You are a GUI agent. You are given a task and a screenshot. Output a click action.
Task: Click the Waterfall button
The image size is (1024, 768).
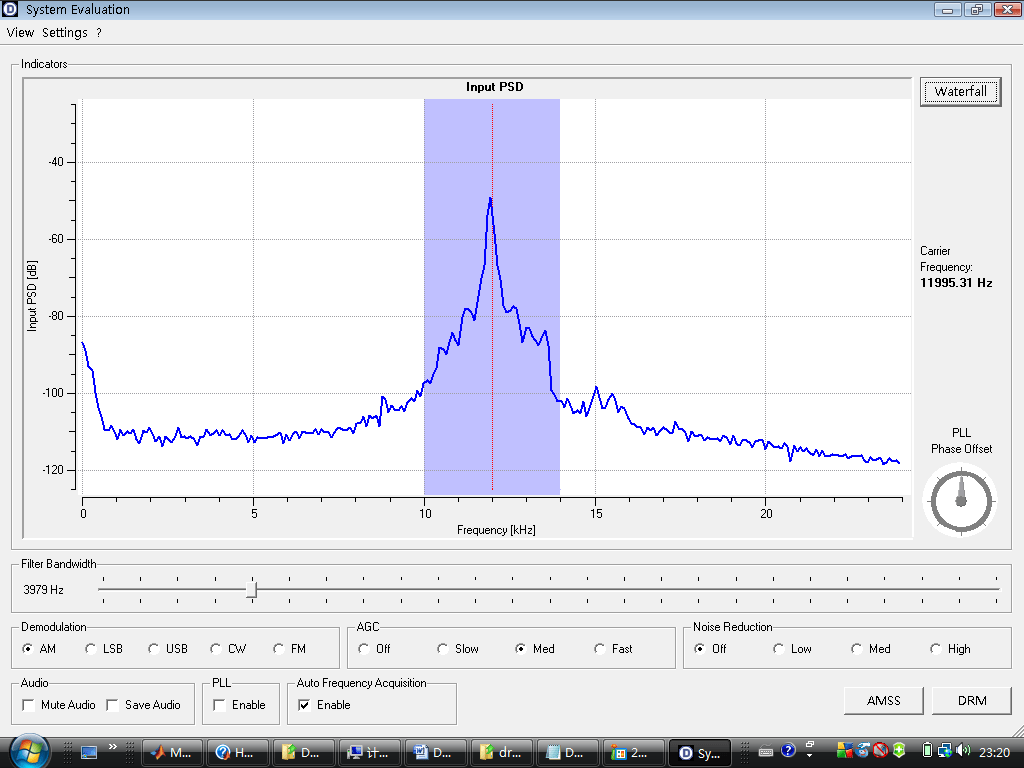(x=960, y=91)
